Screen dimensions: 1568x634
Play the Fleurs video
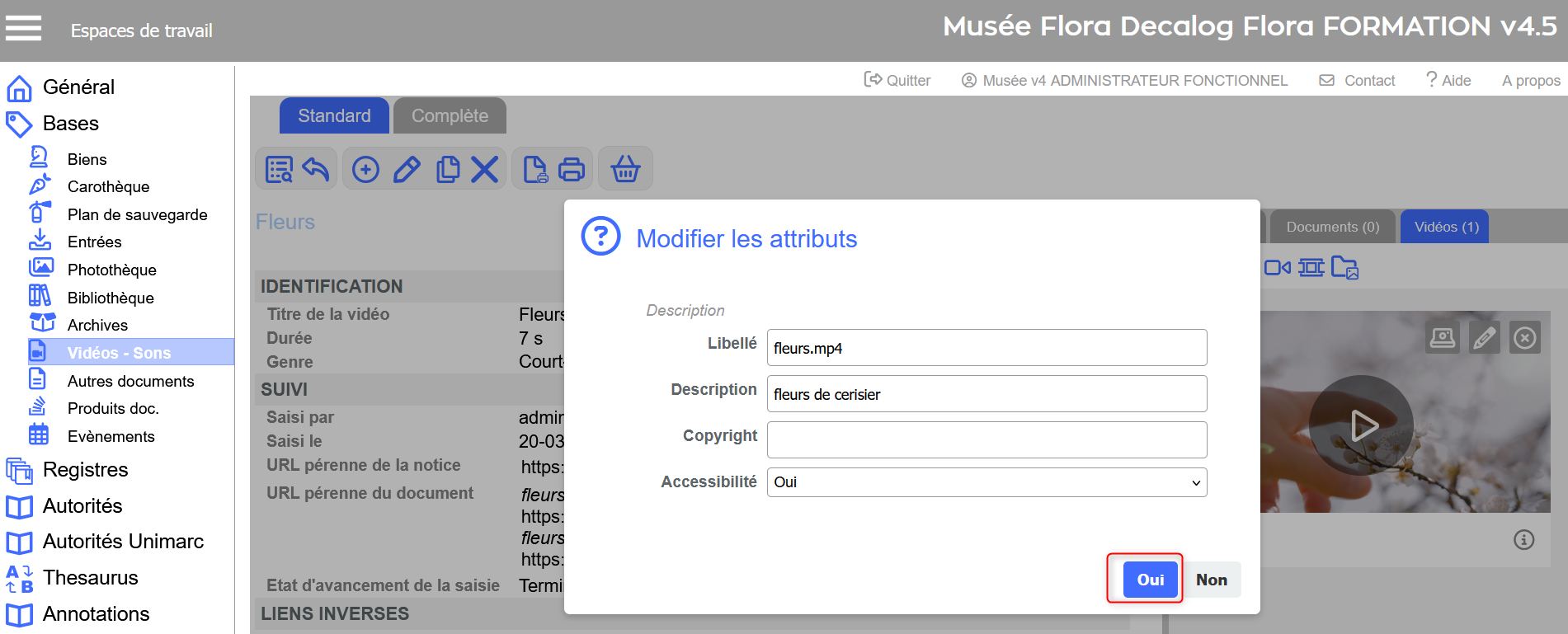coord(1362,425)
